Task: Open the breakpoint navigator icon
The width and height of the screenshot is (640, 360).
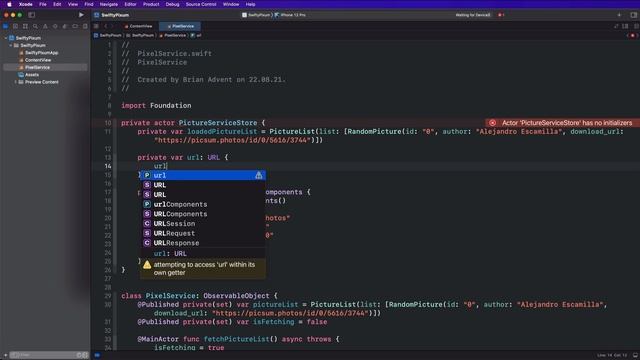Action: (x=75, y=26)
